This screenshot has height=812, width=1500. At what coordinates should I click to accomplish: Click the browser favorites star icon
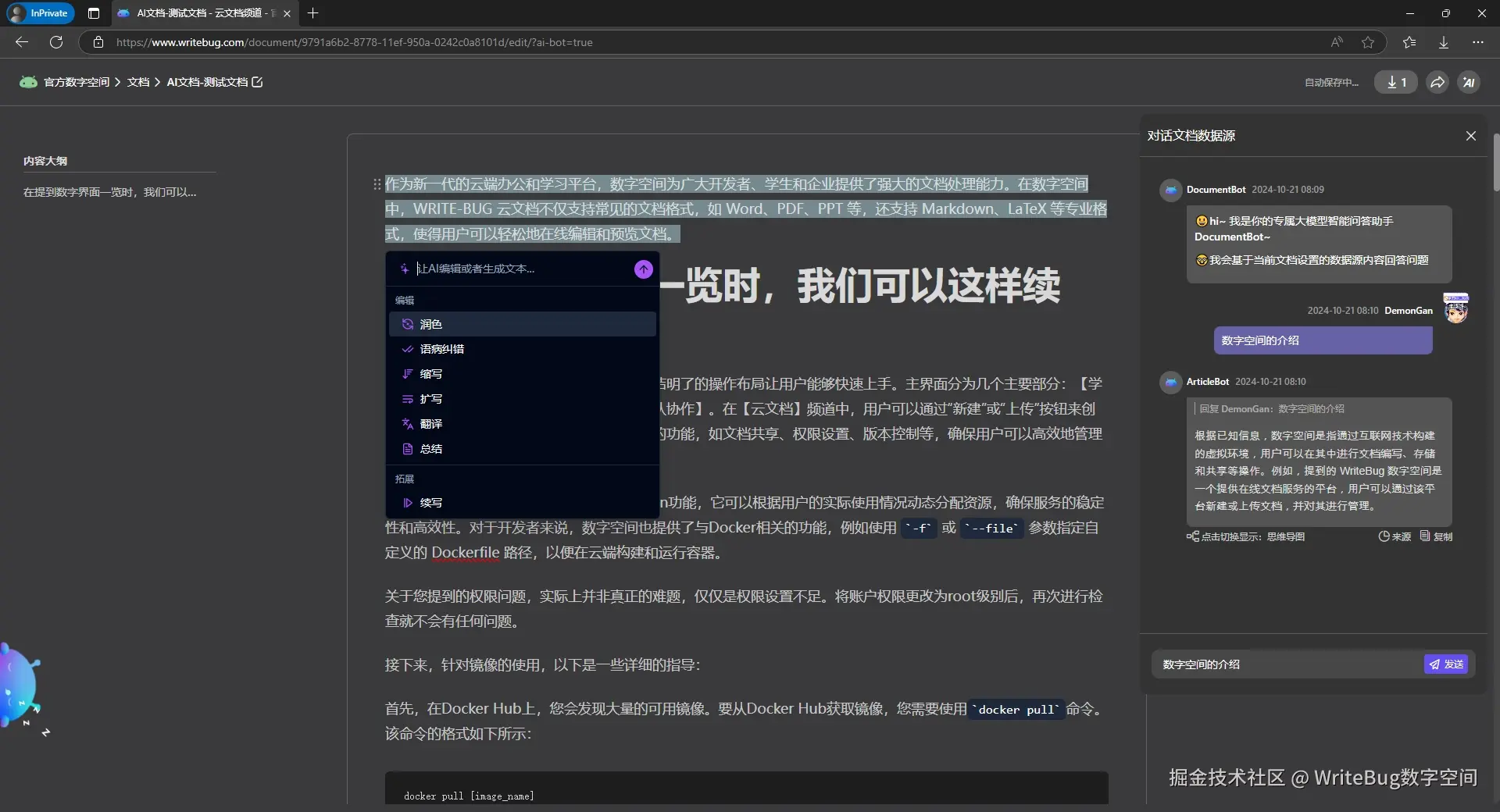pyautogui.click(x=1368, y=42)
